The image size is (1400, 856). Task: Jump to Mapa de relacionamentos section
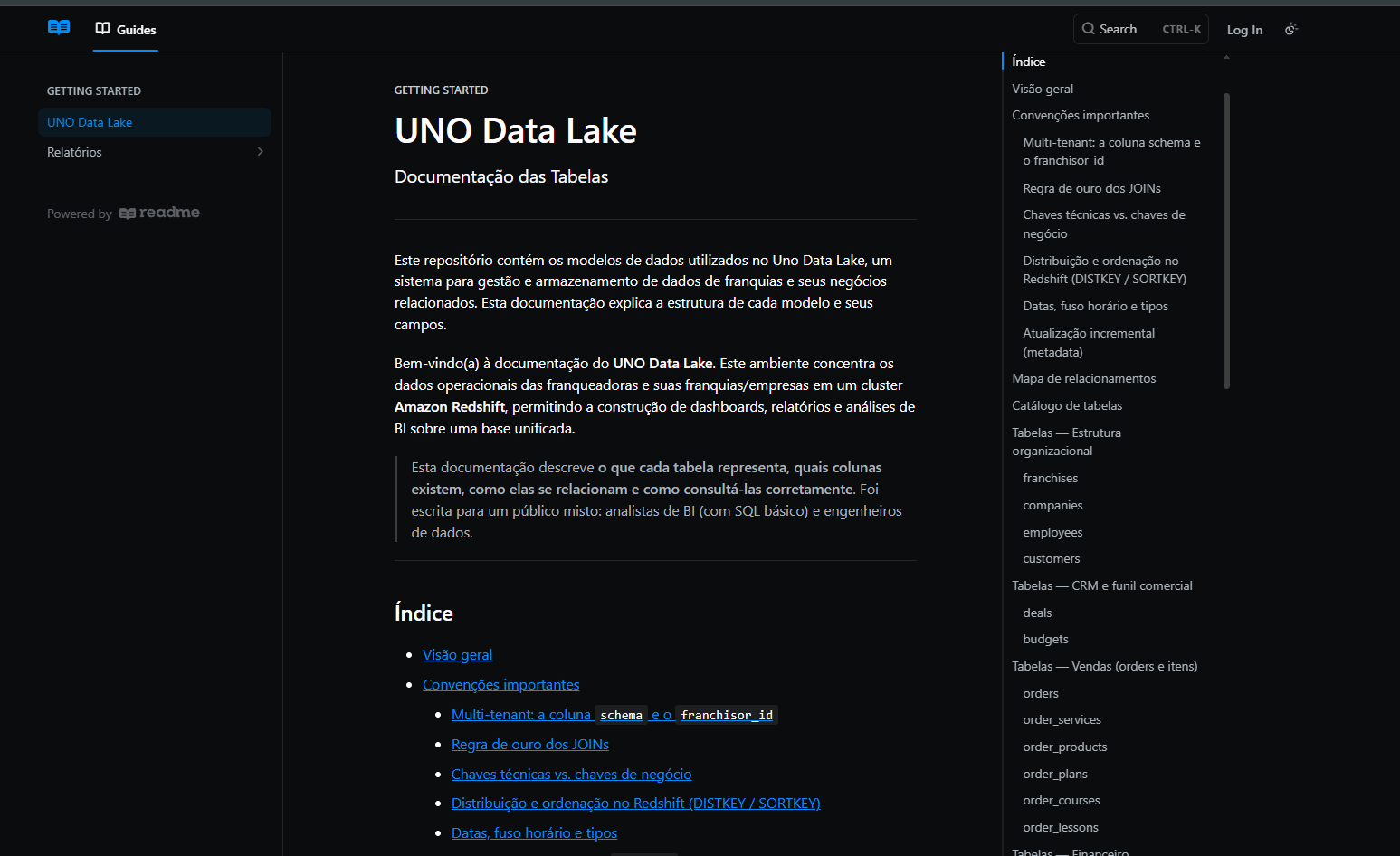(1083, 378)
